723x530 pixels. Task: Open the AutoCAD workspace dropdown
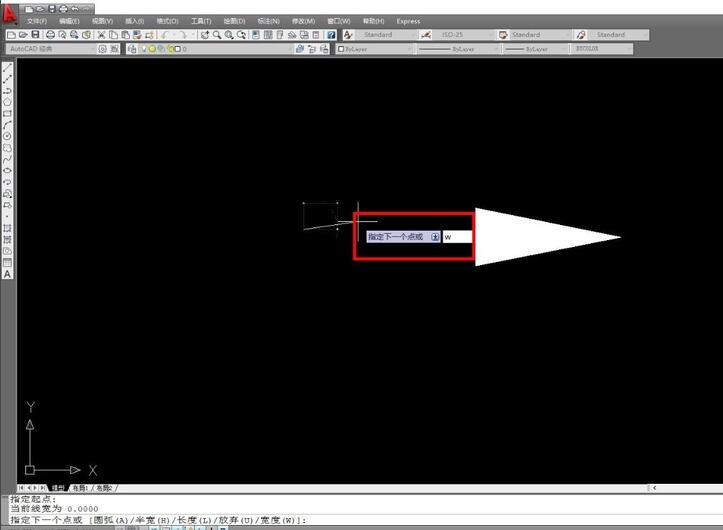pyautogui.click(x=50, y=48)
